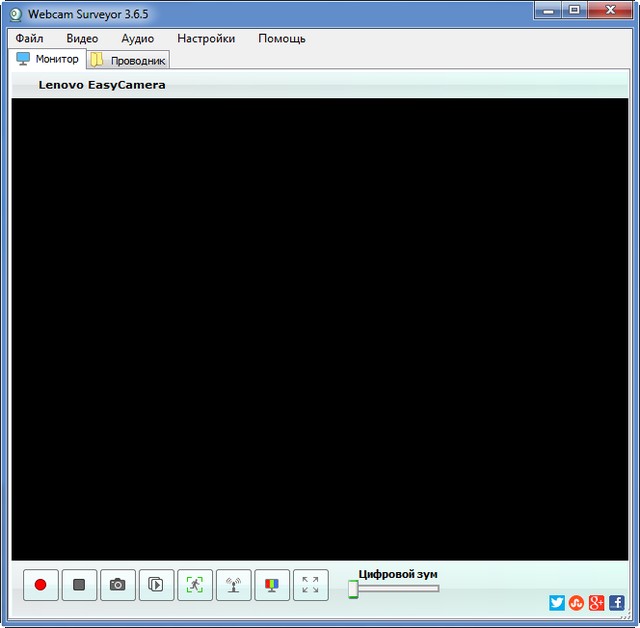
Task: Select the Монитор tab
Action: pos(47,59)
